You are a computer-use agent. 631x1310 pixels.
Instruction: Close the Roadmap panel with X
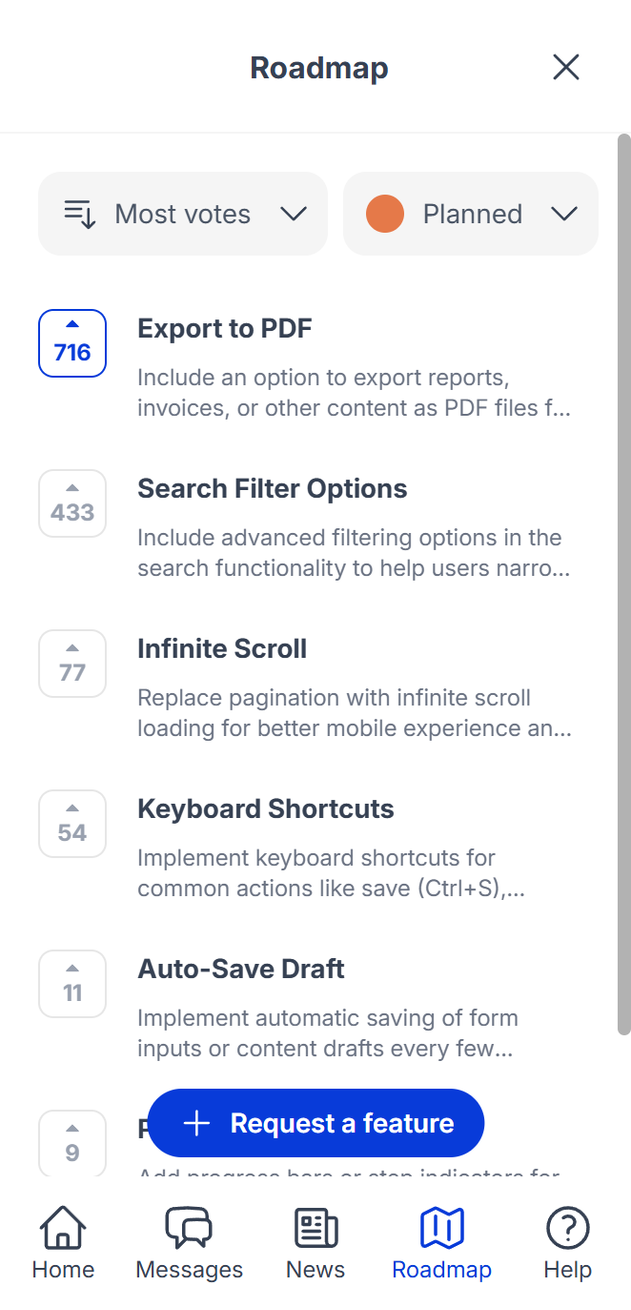566,67
